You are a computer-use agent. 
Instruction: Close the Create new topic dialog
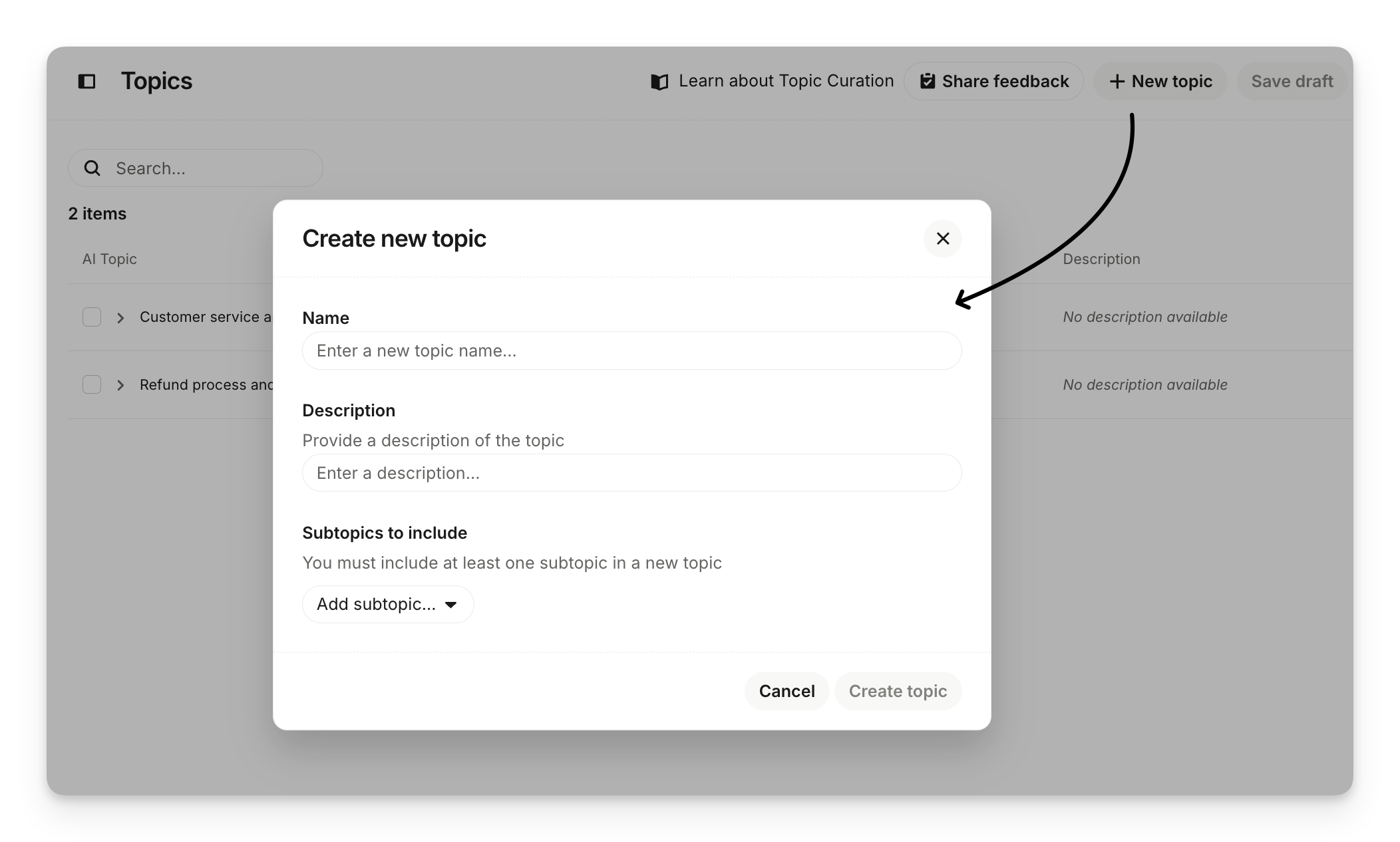942,239
